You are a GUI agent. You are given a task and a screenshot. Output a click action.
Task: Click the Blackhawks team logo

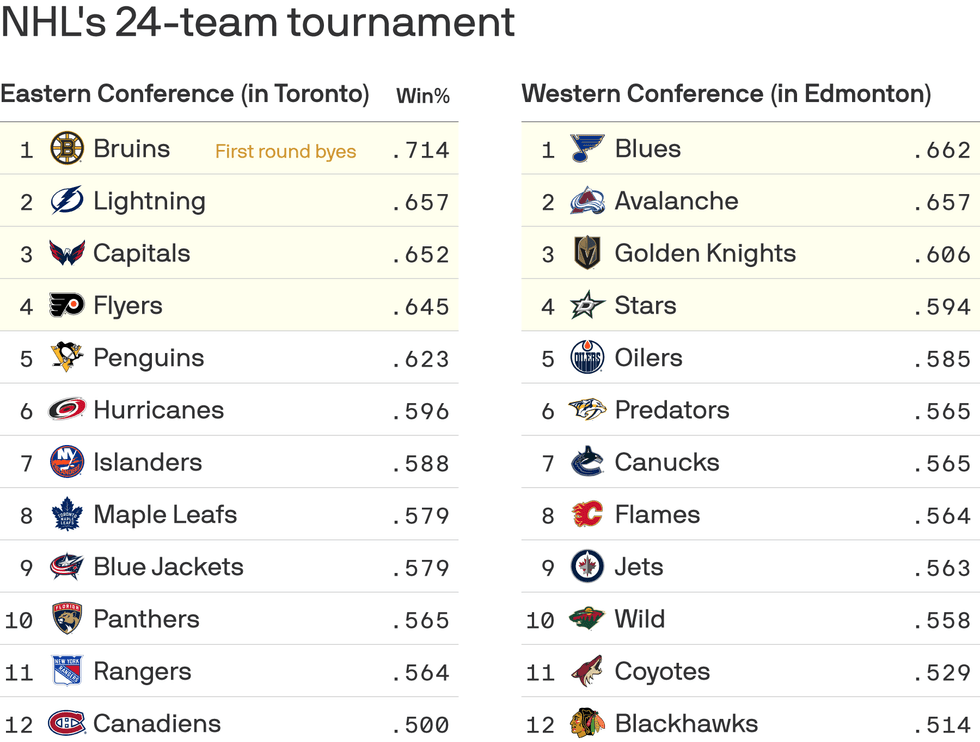(x=588, y=723)
